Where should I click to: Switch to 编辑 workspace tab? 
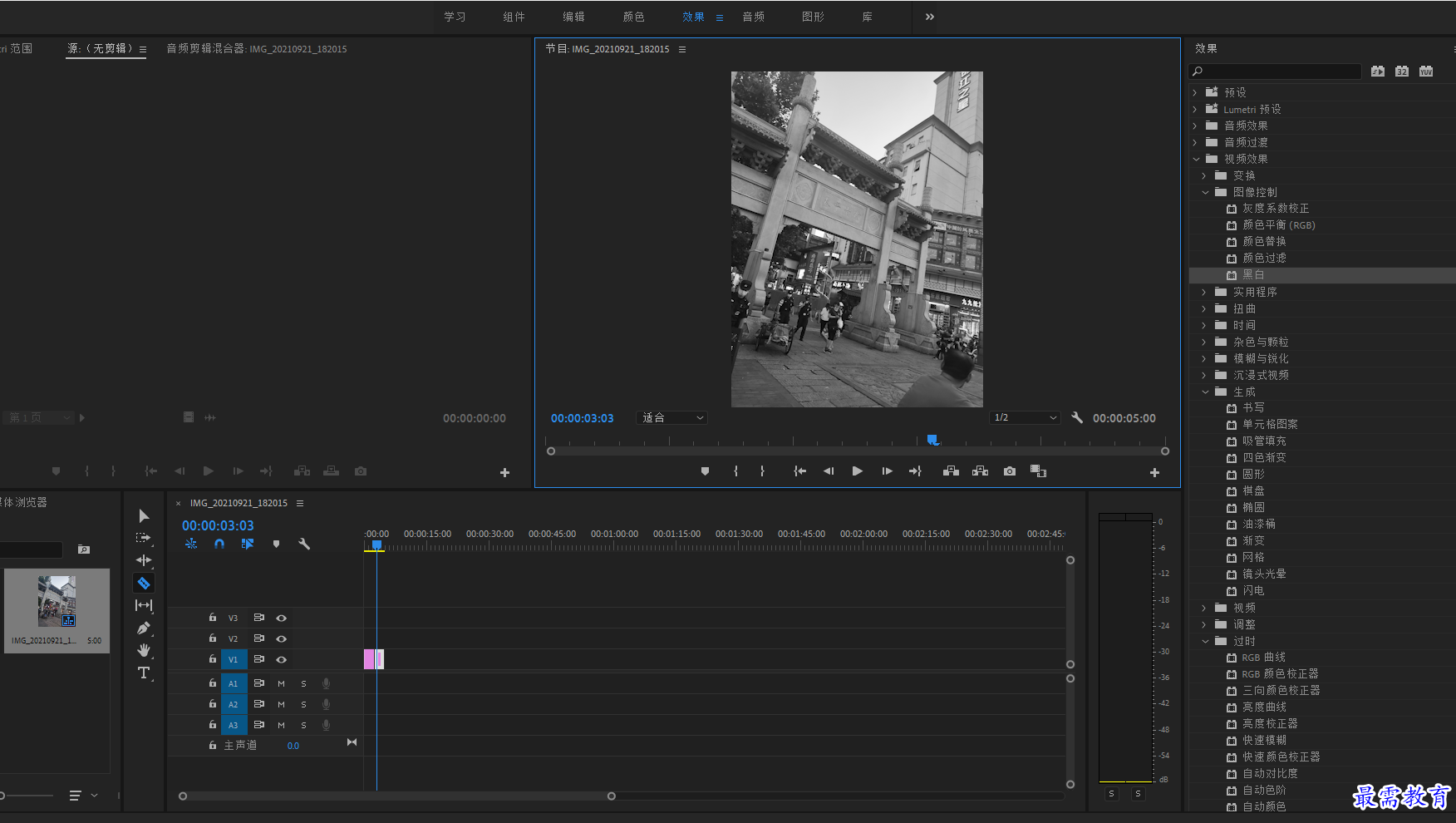(573, 17)
